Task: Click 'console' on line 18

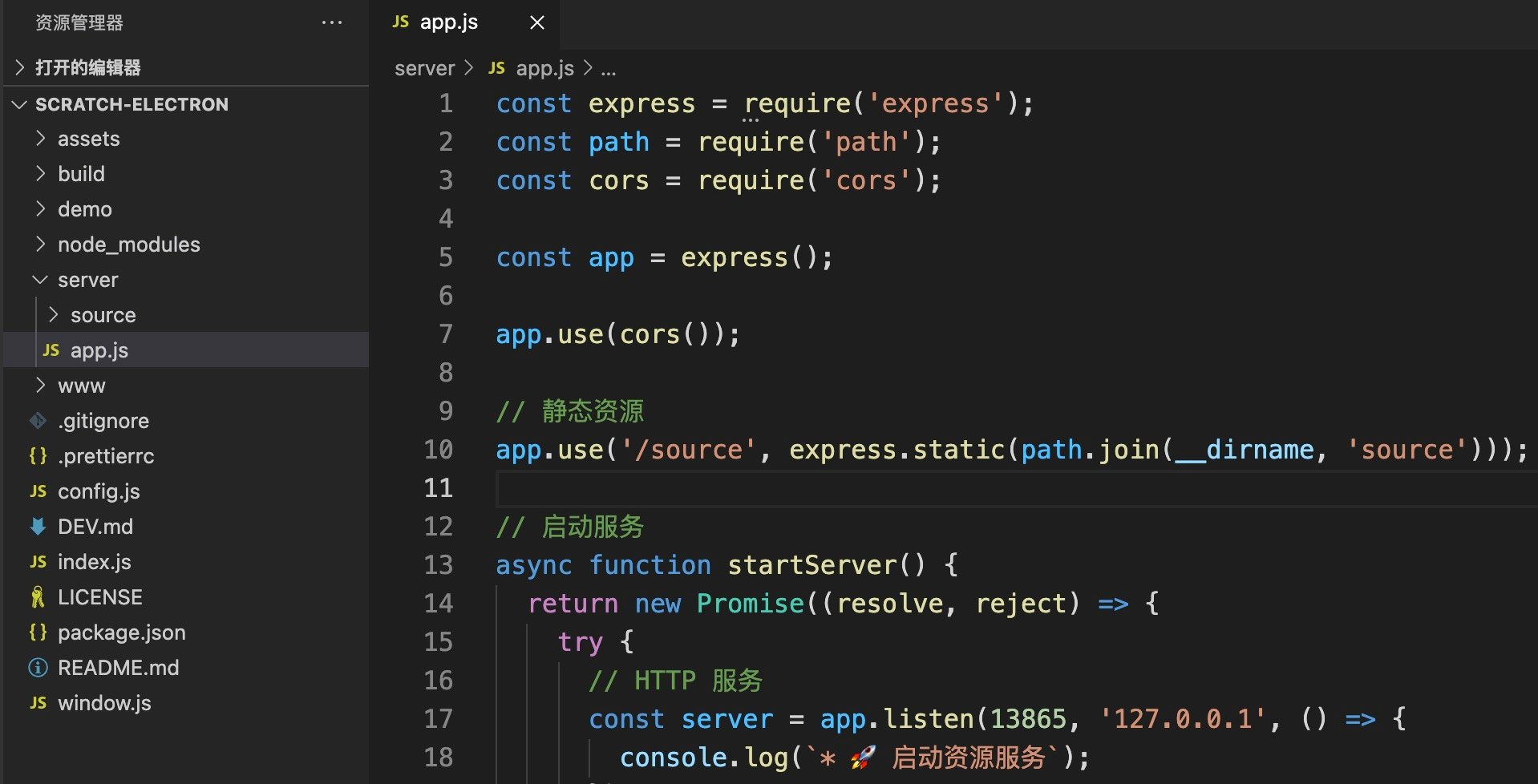Action: pyautogui.click(x=674, y=758)
